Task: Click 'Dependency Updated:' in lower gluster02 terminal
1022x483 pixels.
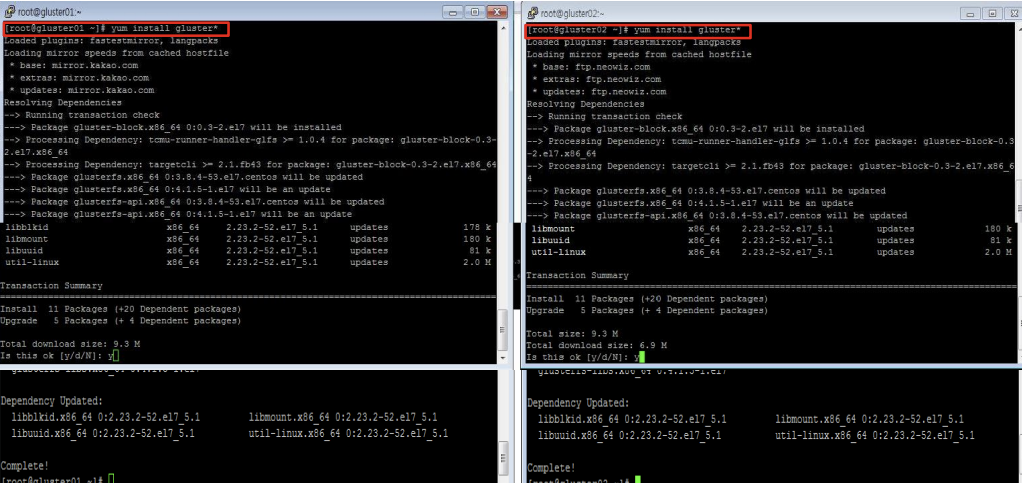Action: [x=579, y=403]
